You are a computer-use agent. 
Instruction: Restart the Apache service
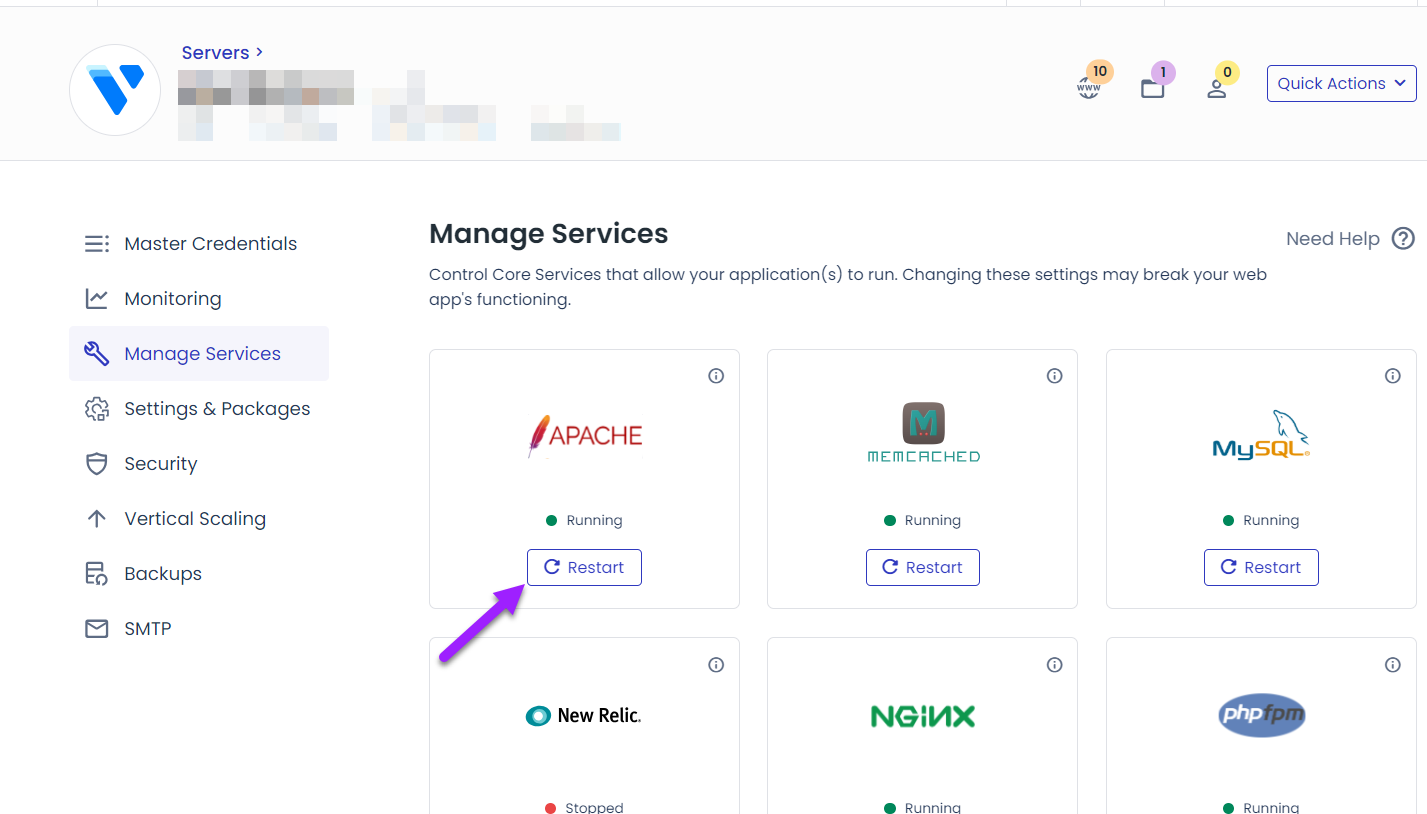tap(584, 567)
